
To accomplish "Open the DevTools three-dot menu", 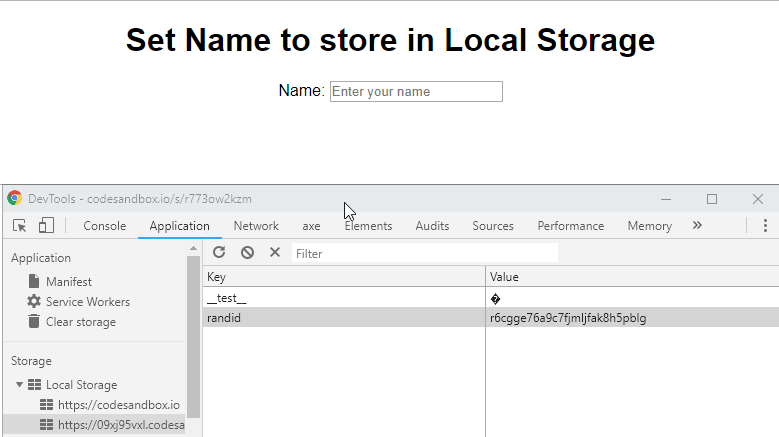I will click(x=765, y=226).
